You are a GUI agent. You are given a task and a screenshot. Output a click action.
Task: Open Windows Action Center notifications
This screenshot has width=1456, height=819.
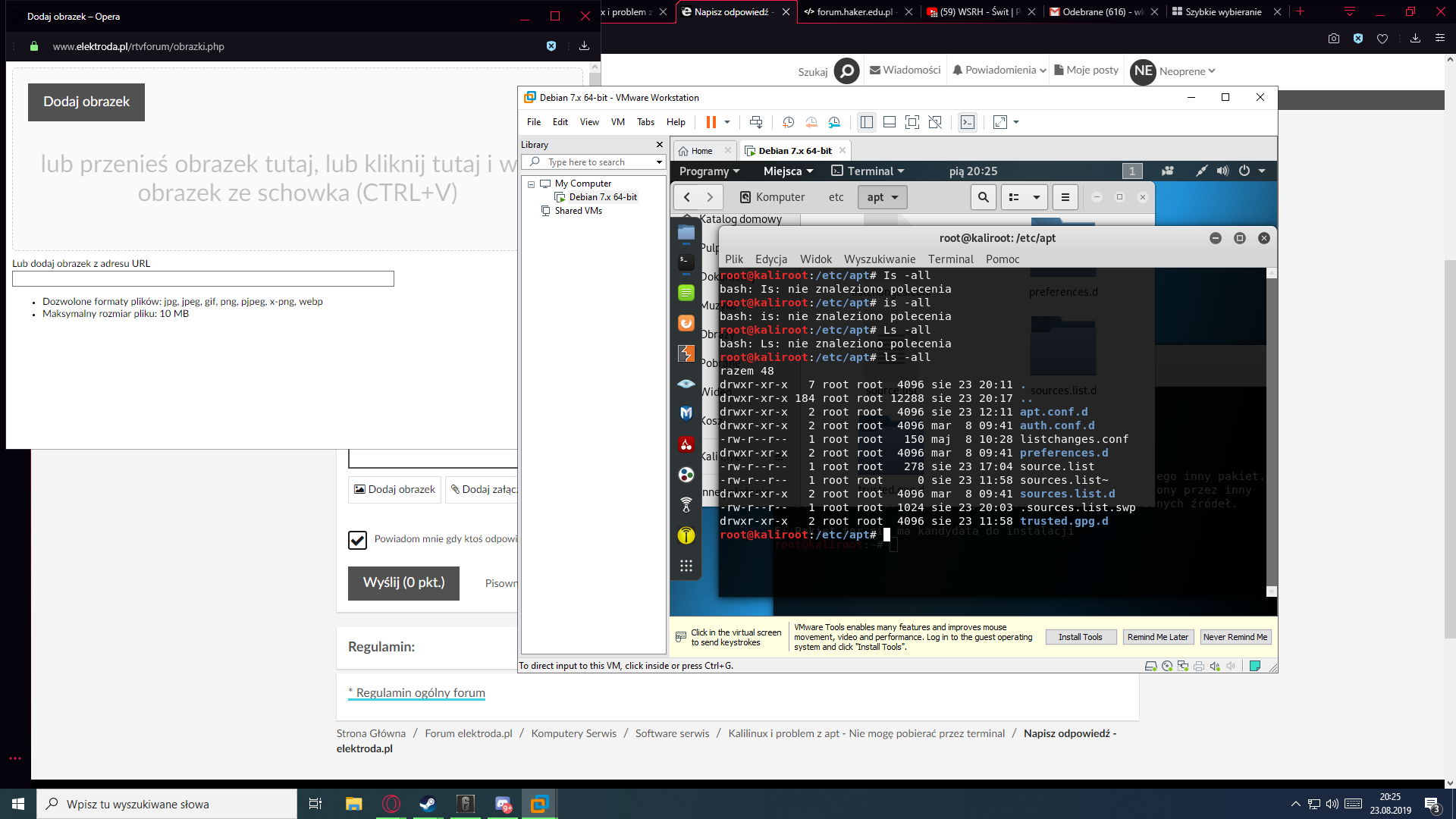coord(1432,805)
